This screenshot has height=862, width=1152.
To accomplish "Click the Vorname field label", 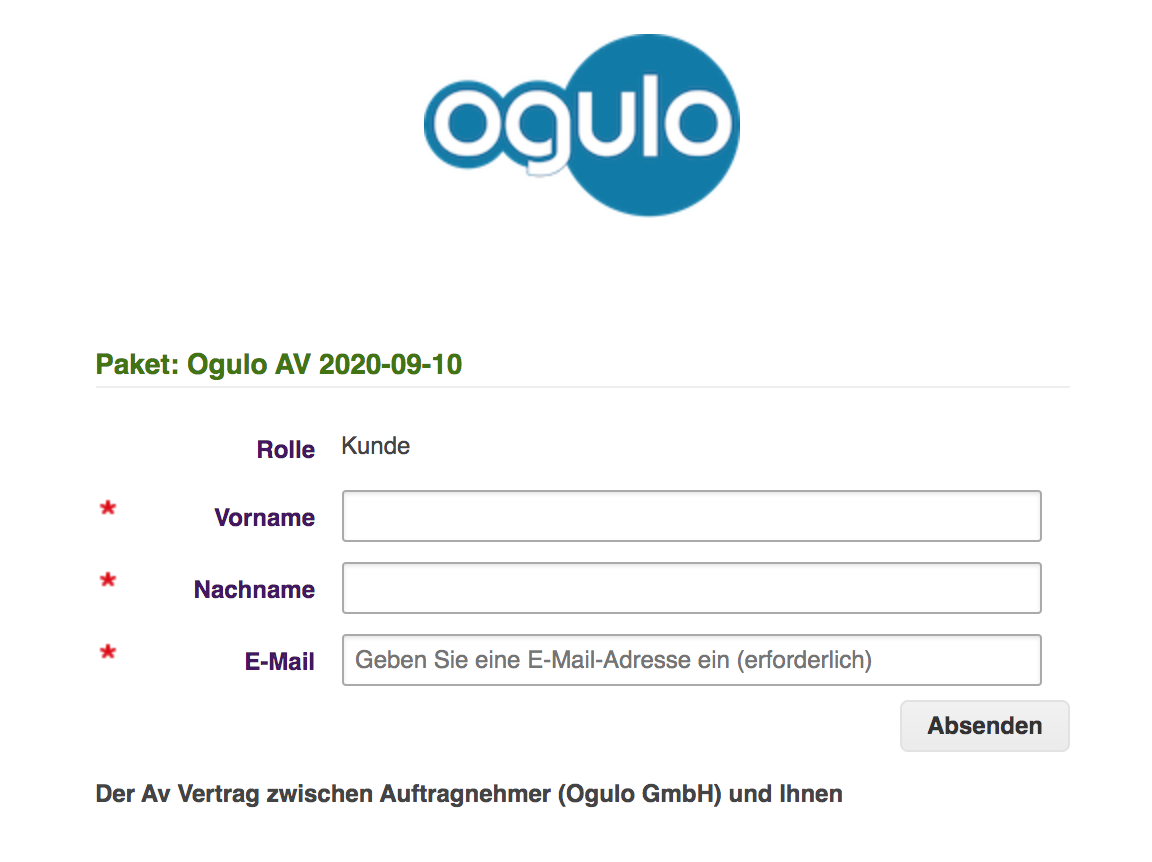I will pos(264,517).
